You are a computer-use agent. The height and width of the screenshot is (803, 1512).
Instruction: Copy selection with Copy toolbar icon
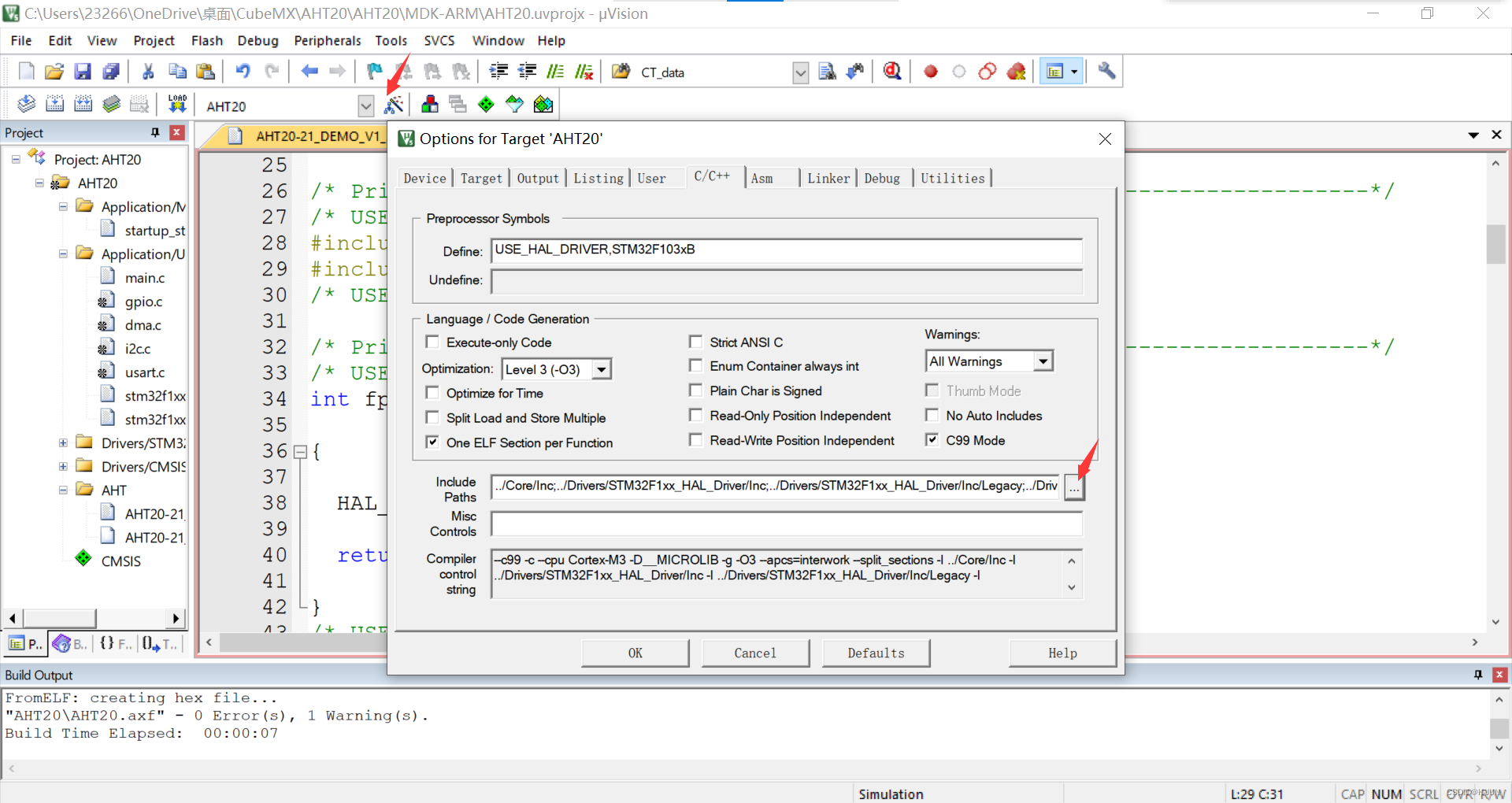(x=177, y=72)
